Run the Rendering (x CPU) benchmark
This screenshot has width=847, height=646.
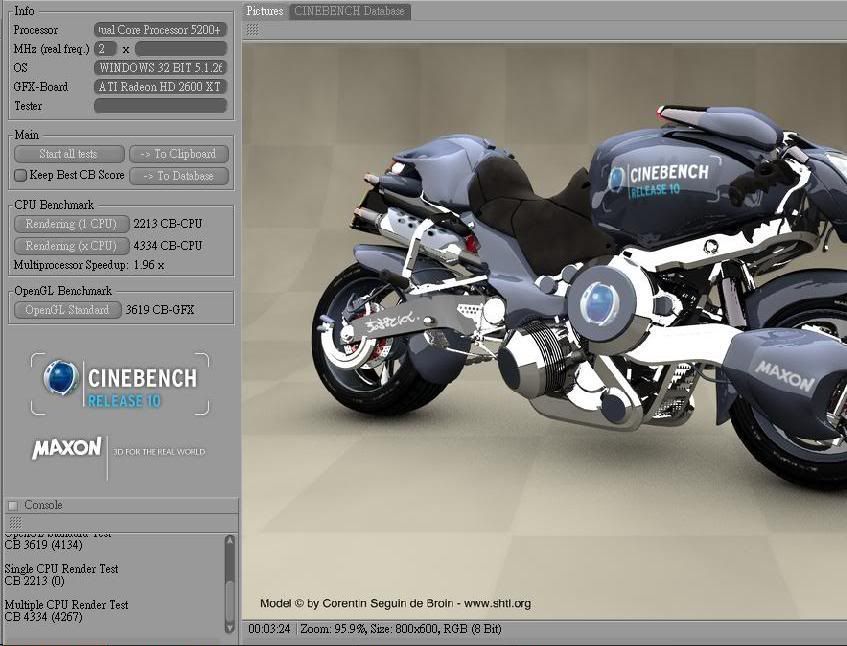(71, 246)
